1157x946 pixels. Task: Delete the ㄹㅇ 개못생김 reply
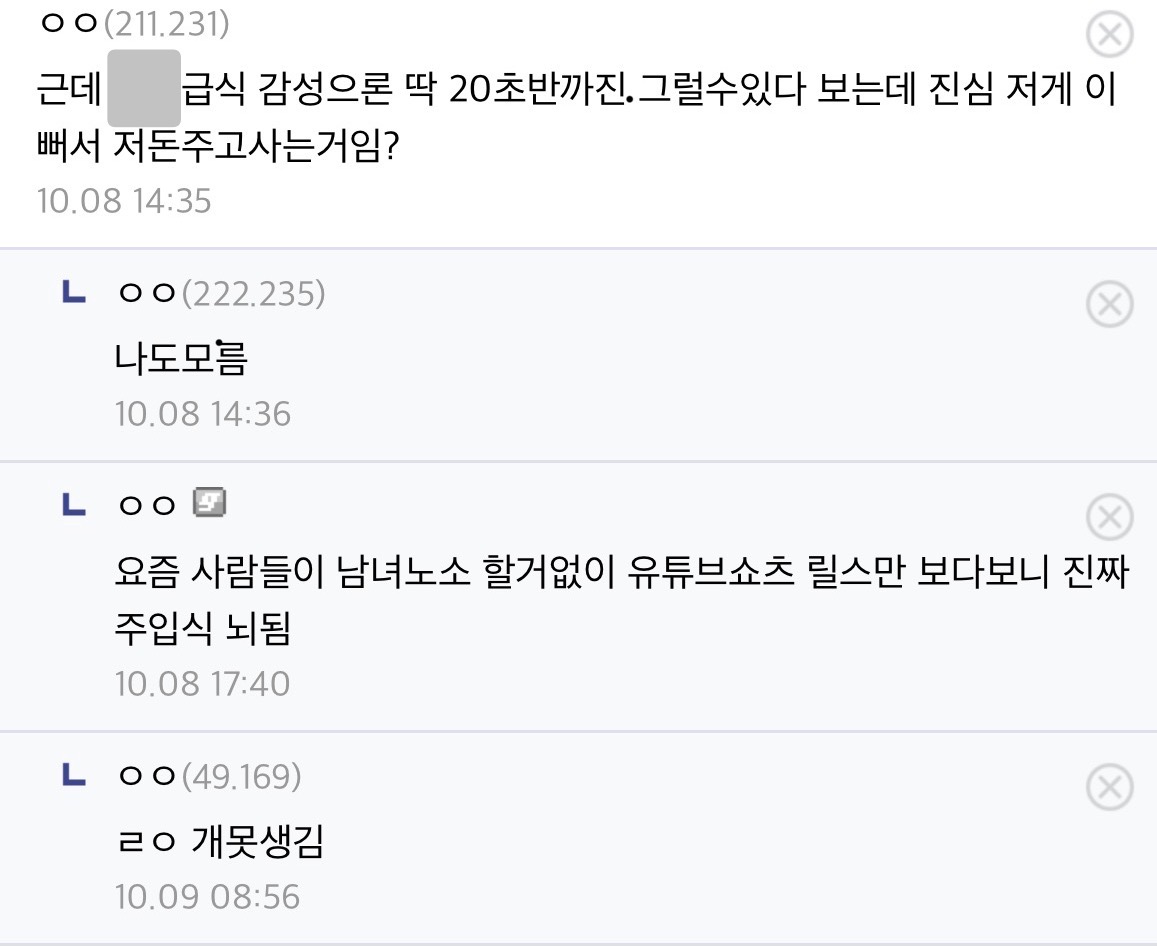[1109, 787]
